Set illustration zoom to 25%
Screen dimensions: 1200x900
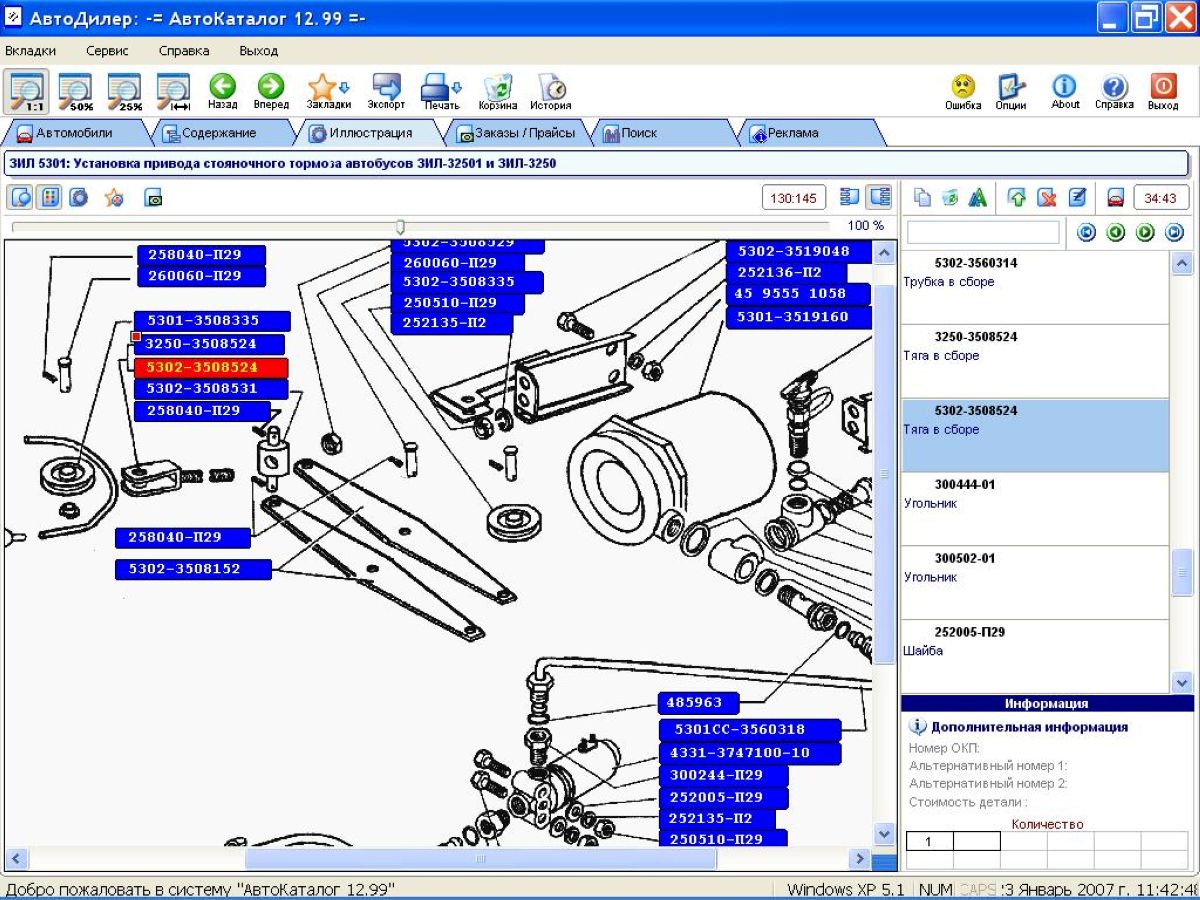coord(125,91)
